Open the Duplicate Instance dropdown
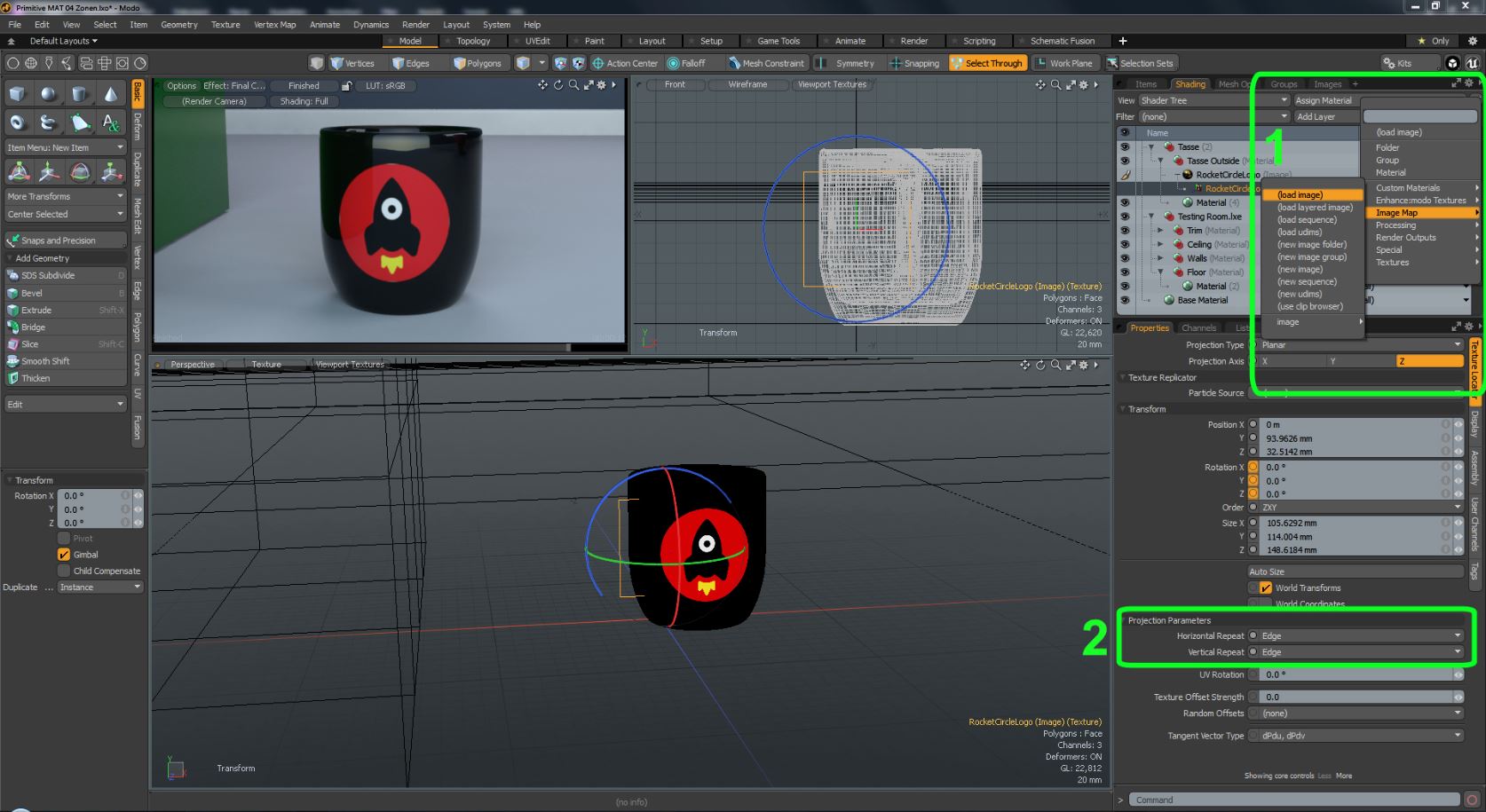1486x812 pixels. point(99,587)
